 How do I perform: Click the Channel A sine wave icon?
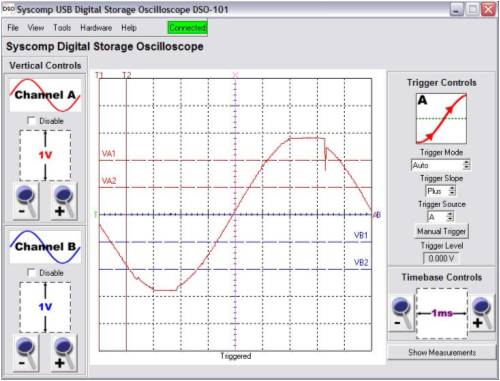pos(45,95)
